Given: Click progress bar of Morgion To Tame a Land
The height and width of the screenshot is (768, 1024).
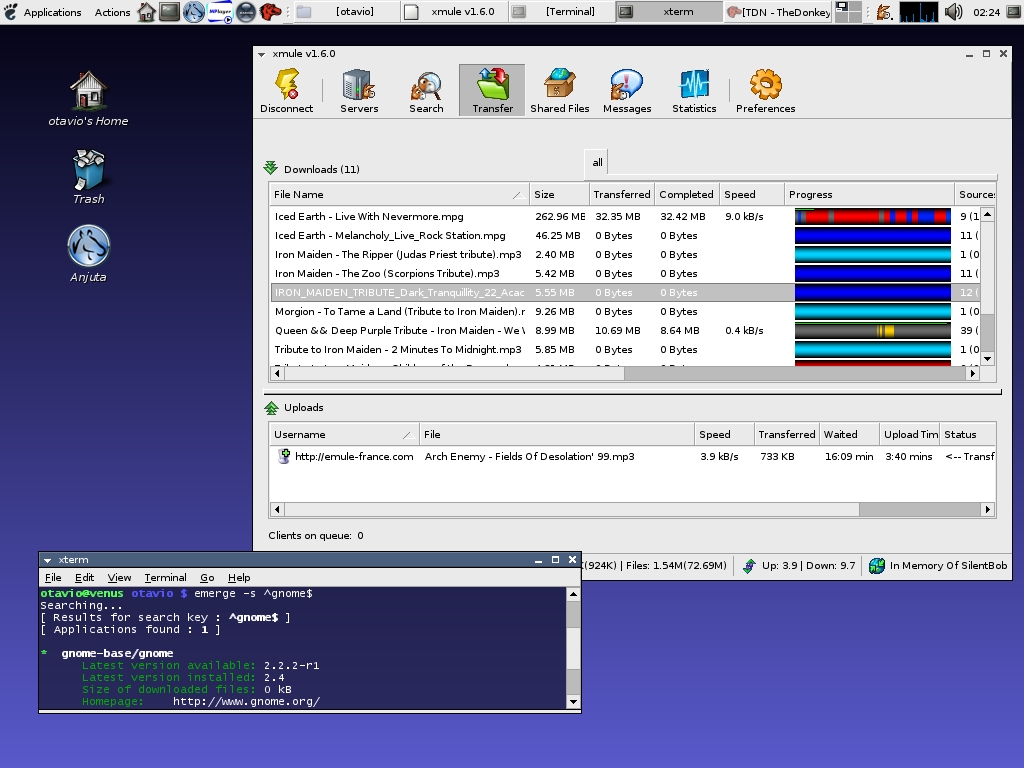Looking at the screenshot, I should (x=872, y=312).
